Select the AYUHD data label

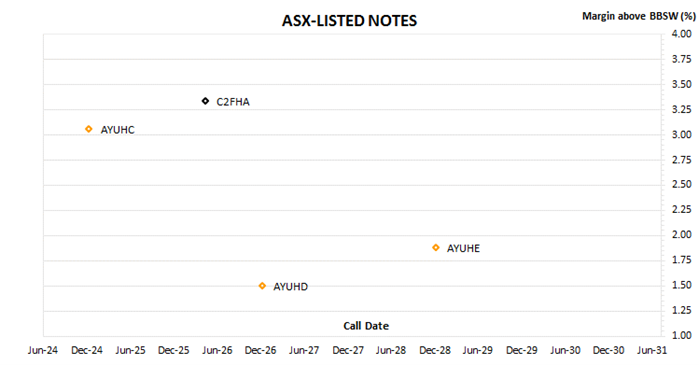coord(291,287)
